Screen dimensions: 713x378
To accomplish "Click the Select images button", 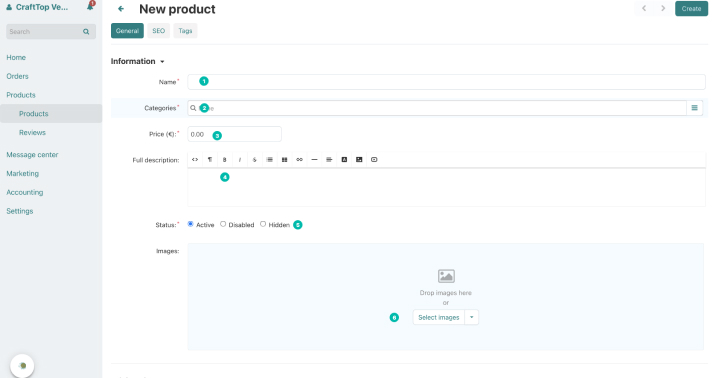I will click(439, 318).
